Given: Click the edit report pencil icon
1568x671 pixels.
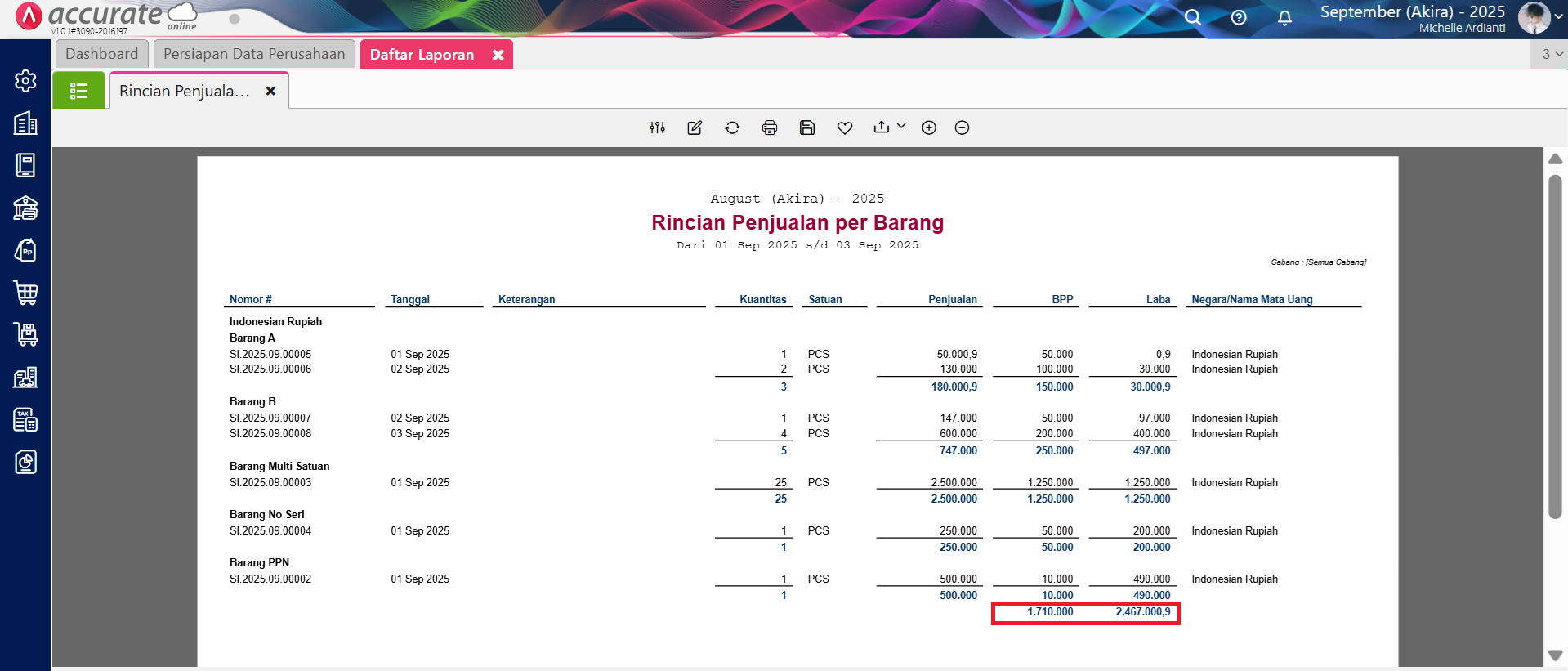Looking at the screenshot, I should (x=695, y=127).
